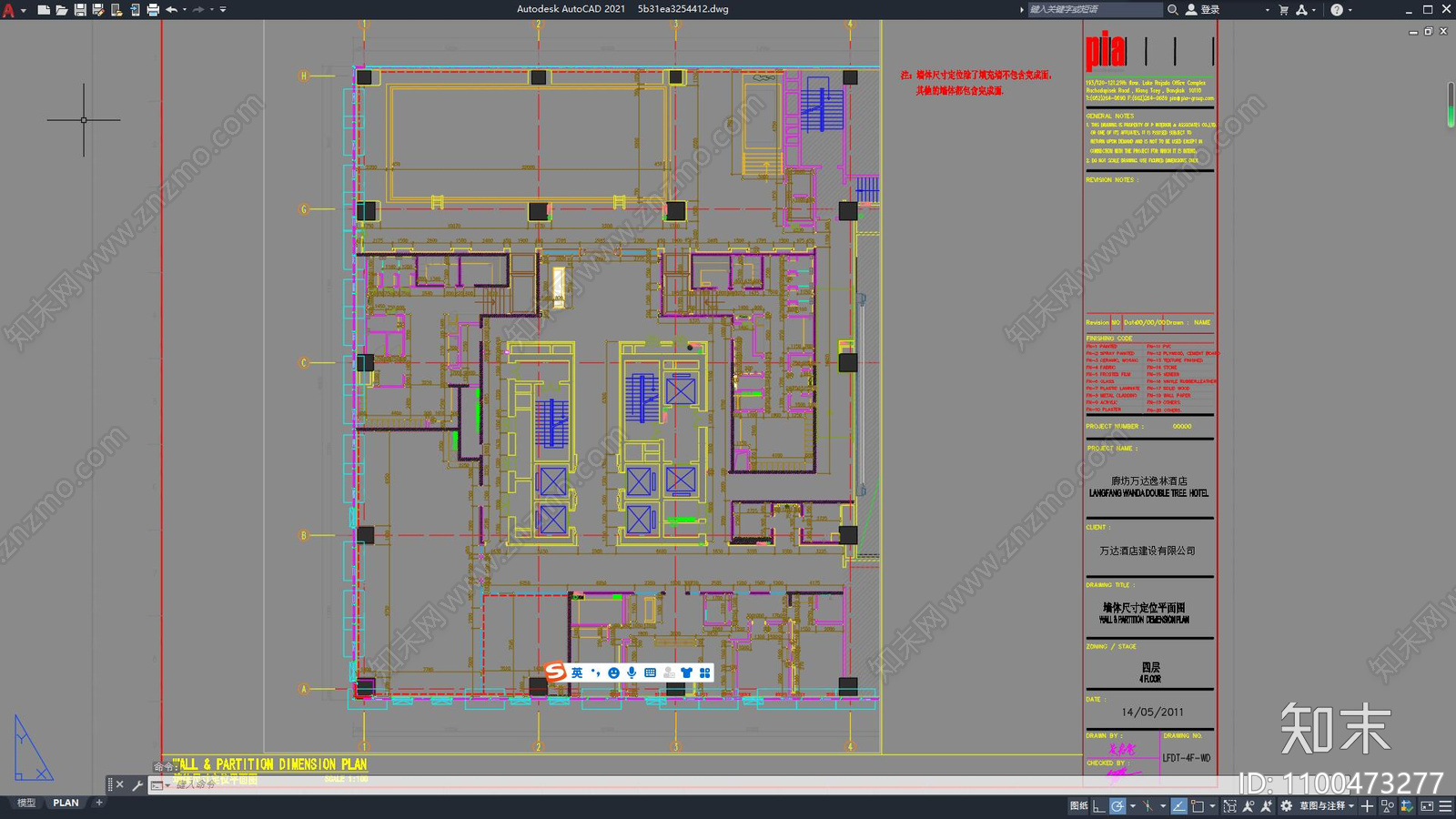
Task: Plot the drawing with the printer icon
Action: pos(153,10)
